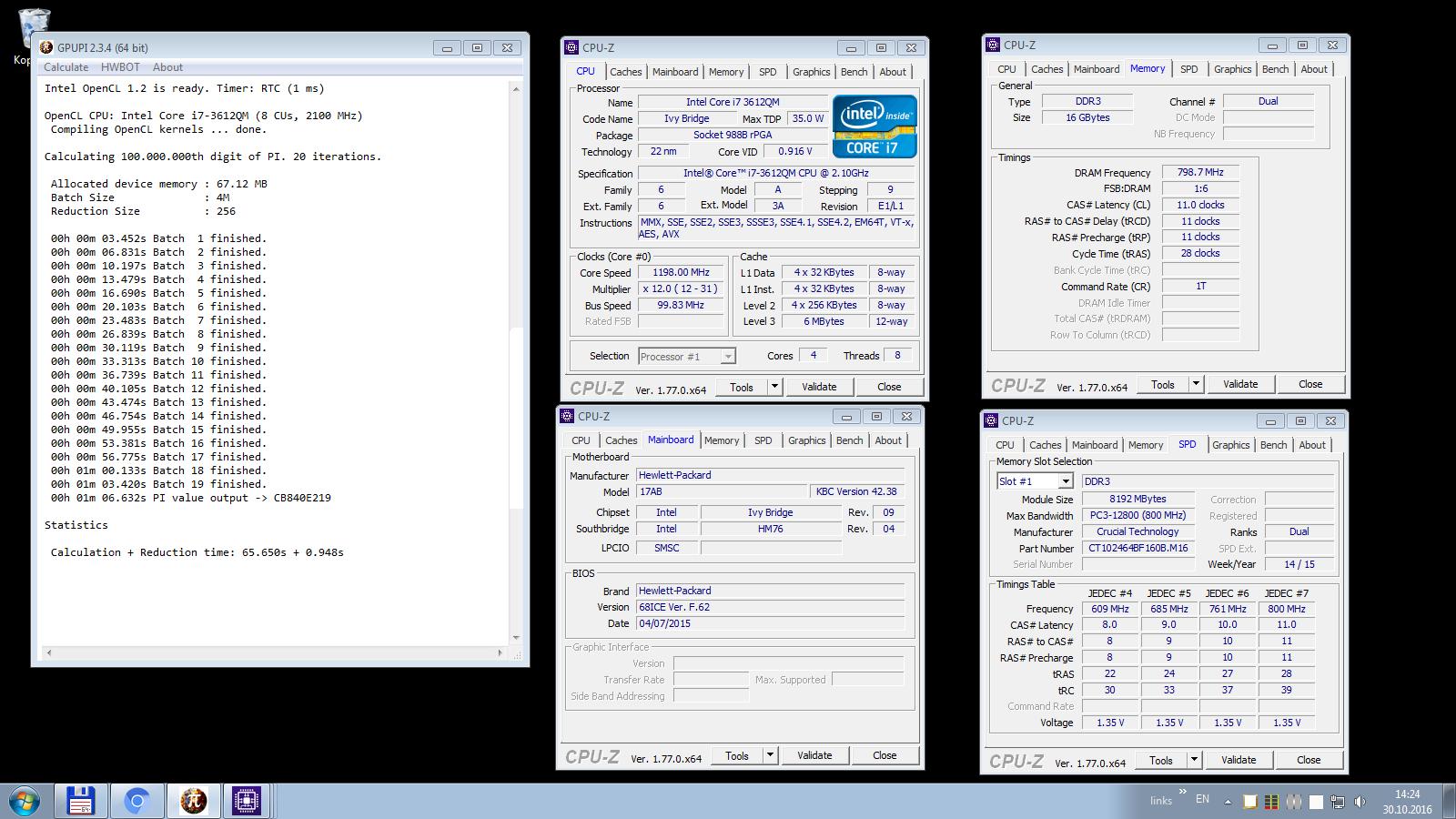Click Close button in SPD window
Viewport: 1456px width, 819px height.
point(1309,760)
